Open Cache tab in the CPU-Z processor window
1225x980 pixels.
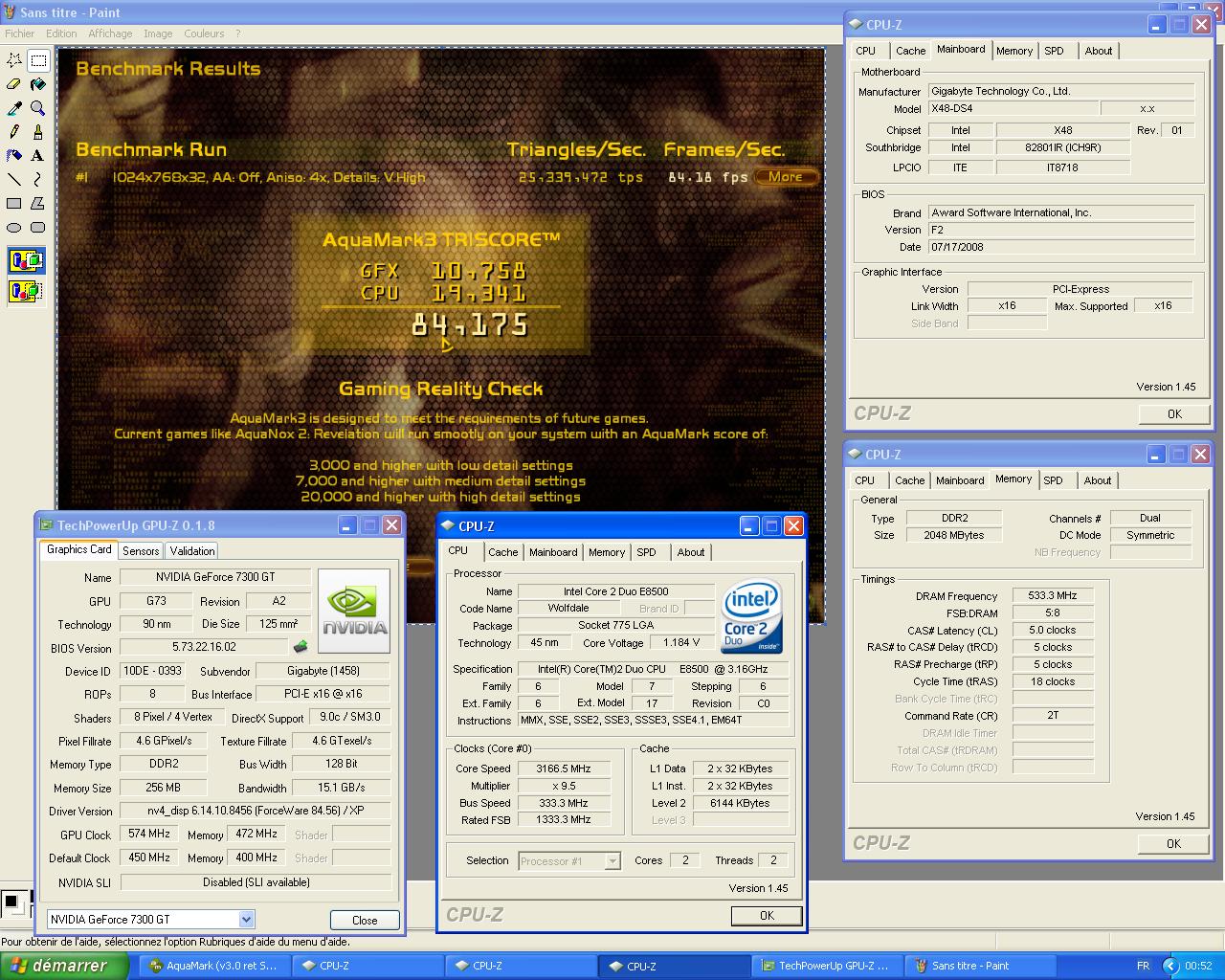tap(502, 552)
